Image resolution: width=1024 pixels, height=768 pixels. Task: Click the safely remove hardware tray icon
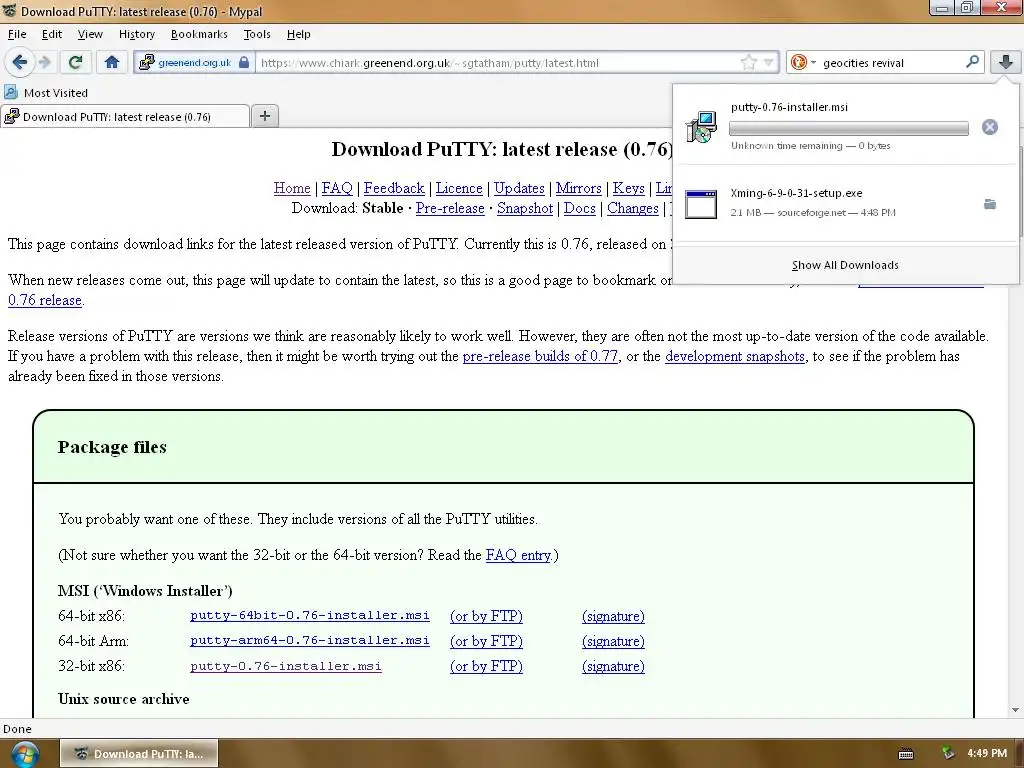(x=948, y=753)
